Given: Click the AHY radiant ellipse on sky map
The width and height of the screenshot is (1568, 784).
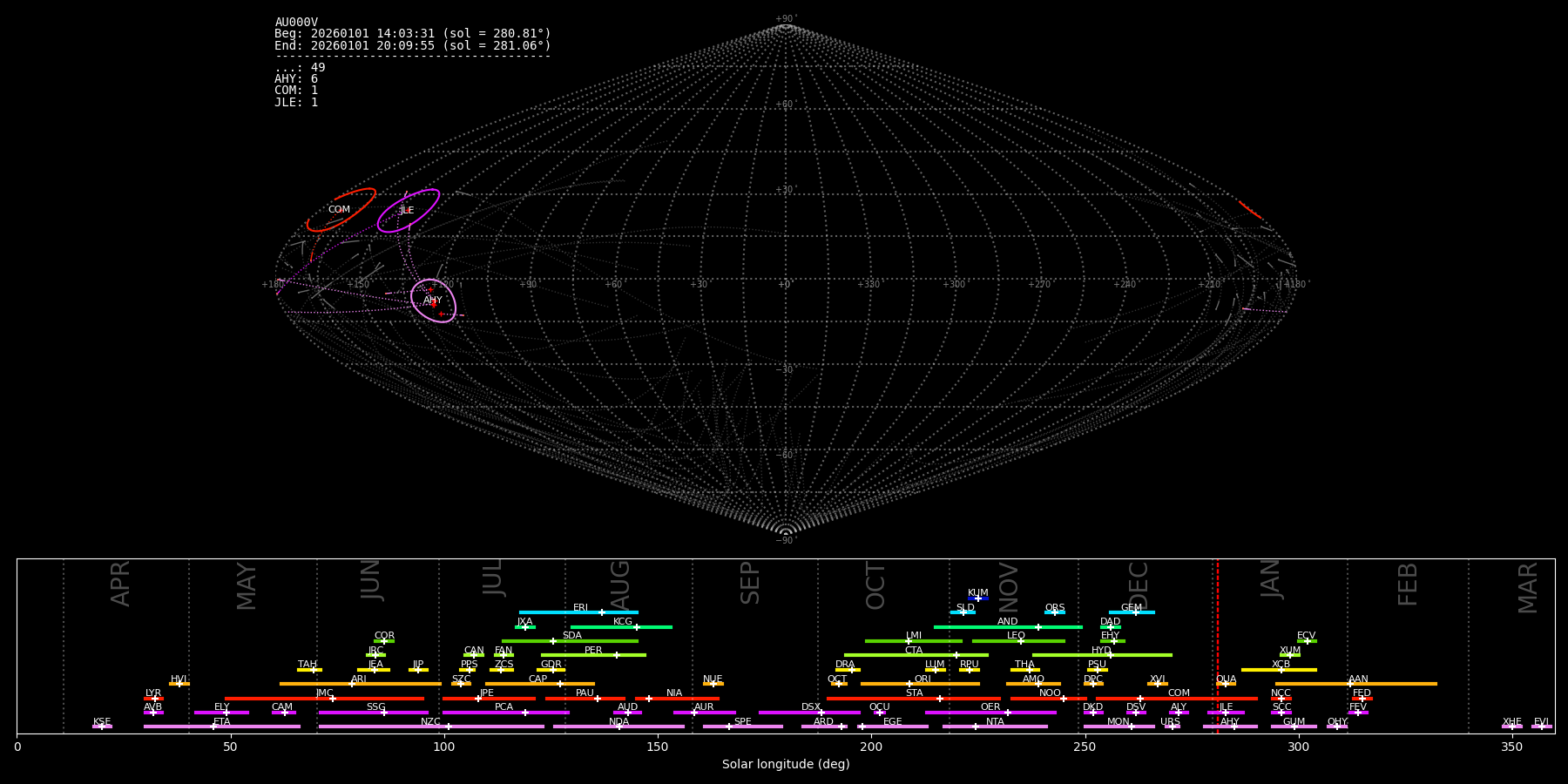Looking at the screenshot, I should 433,301.
